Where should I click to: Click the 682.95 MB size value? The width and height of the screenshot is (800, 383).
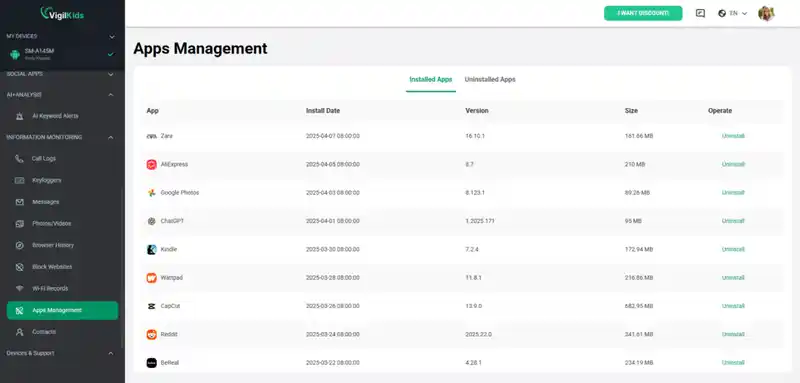[x=638, y=306]
